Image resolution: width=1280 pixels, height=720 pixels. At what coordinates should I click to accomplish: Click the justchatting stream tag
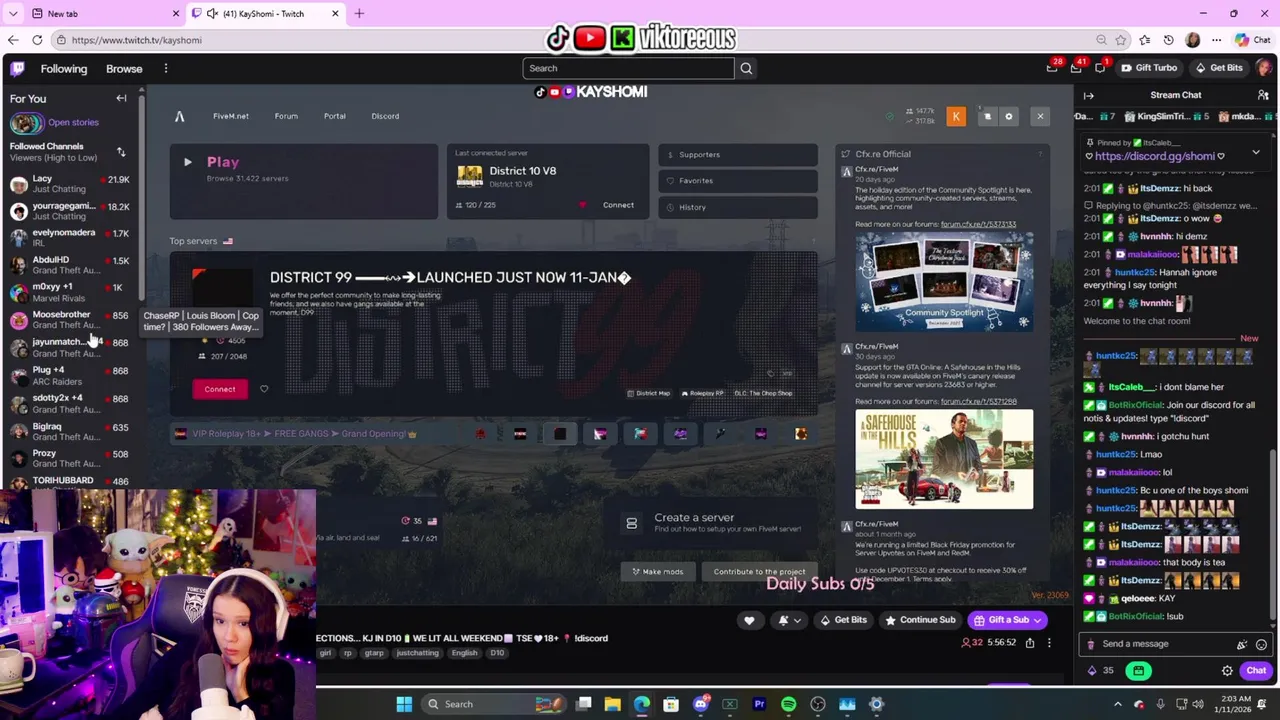417,653
